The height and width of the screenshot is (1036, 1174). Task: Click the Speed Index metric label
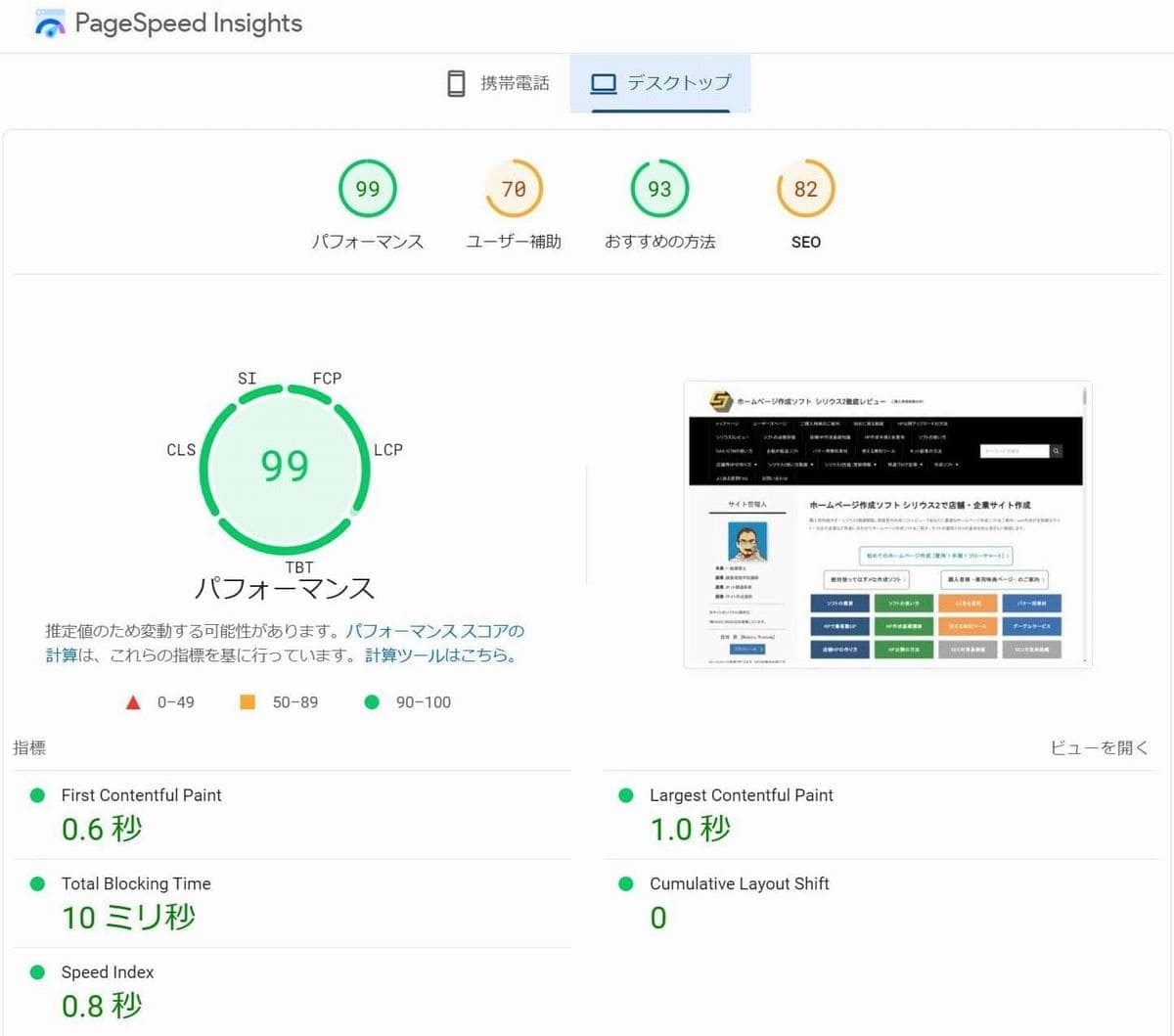[108, 972]
